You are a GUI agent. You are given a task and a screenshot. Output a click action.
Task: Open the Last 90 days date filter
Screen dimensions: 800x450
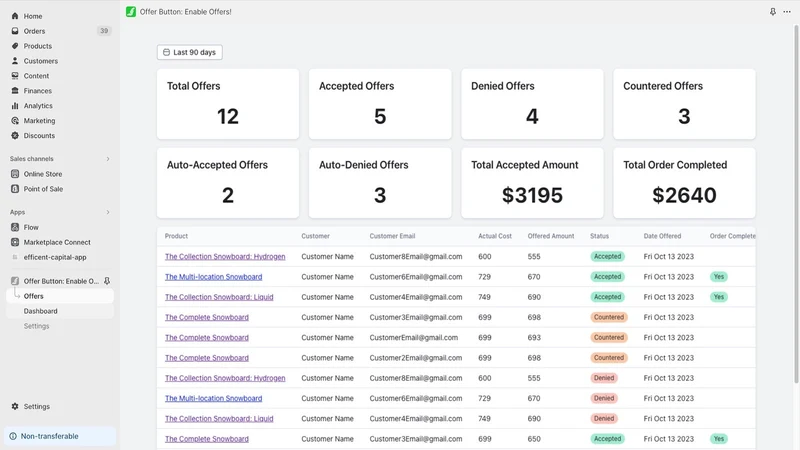coord(190,52)
